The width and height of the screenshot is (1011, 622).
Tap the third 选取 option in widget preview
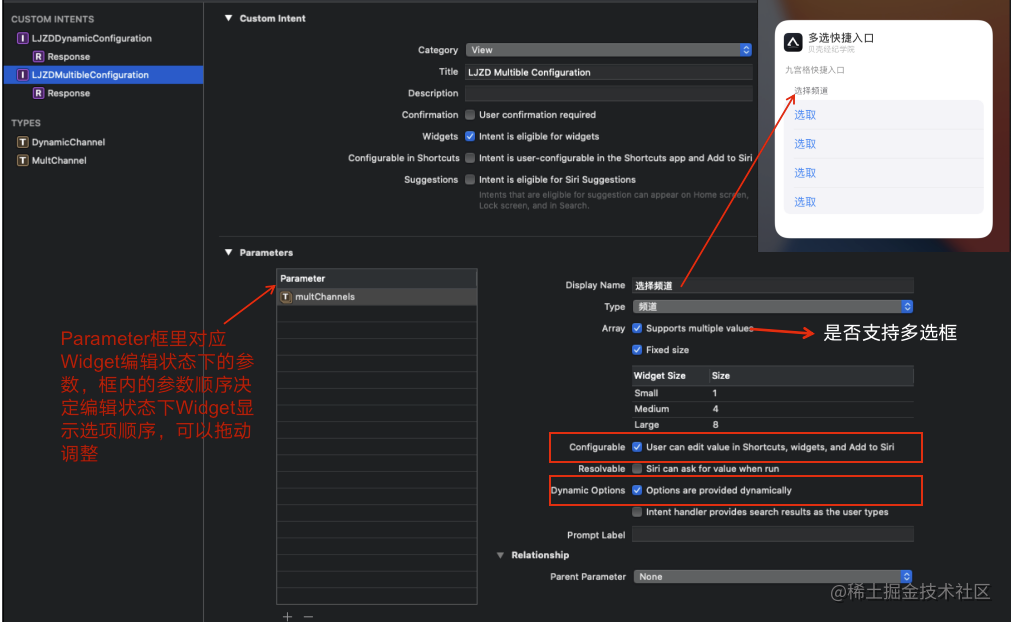pos(805,173)
